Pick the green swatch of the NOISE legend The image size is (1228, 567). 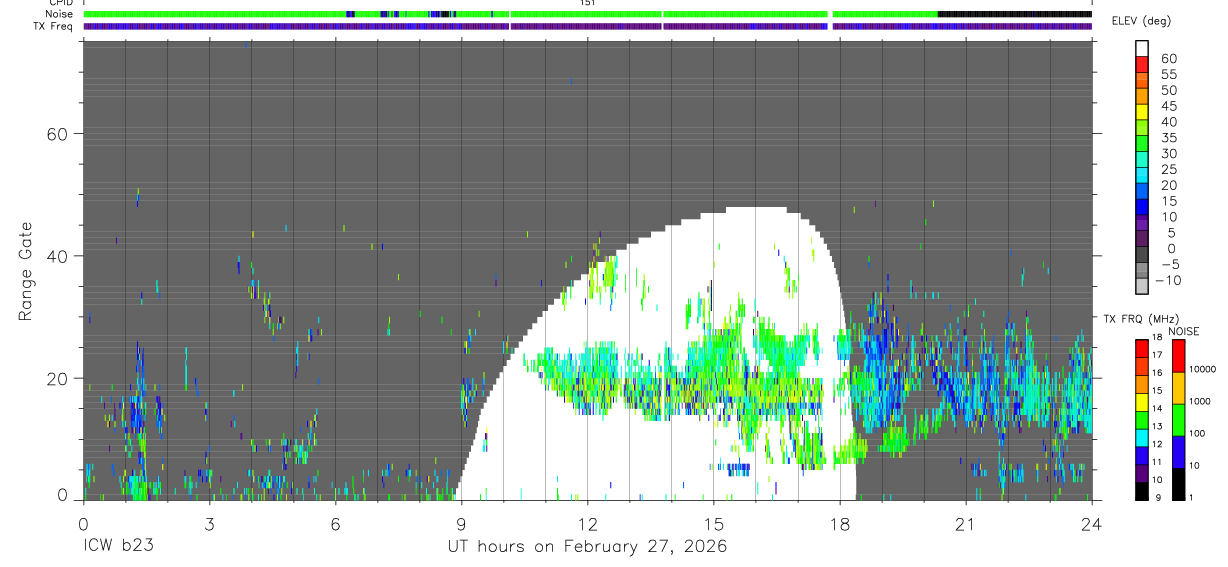coord(1178,419)
